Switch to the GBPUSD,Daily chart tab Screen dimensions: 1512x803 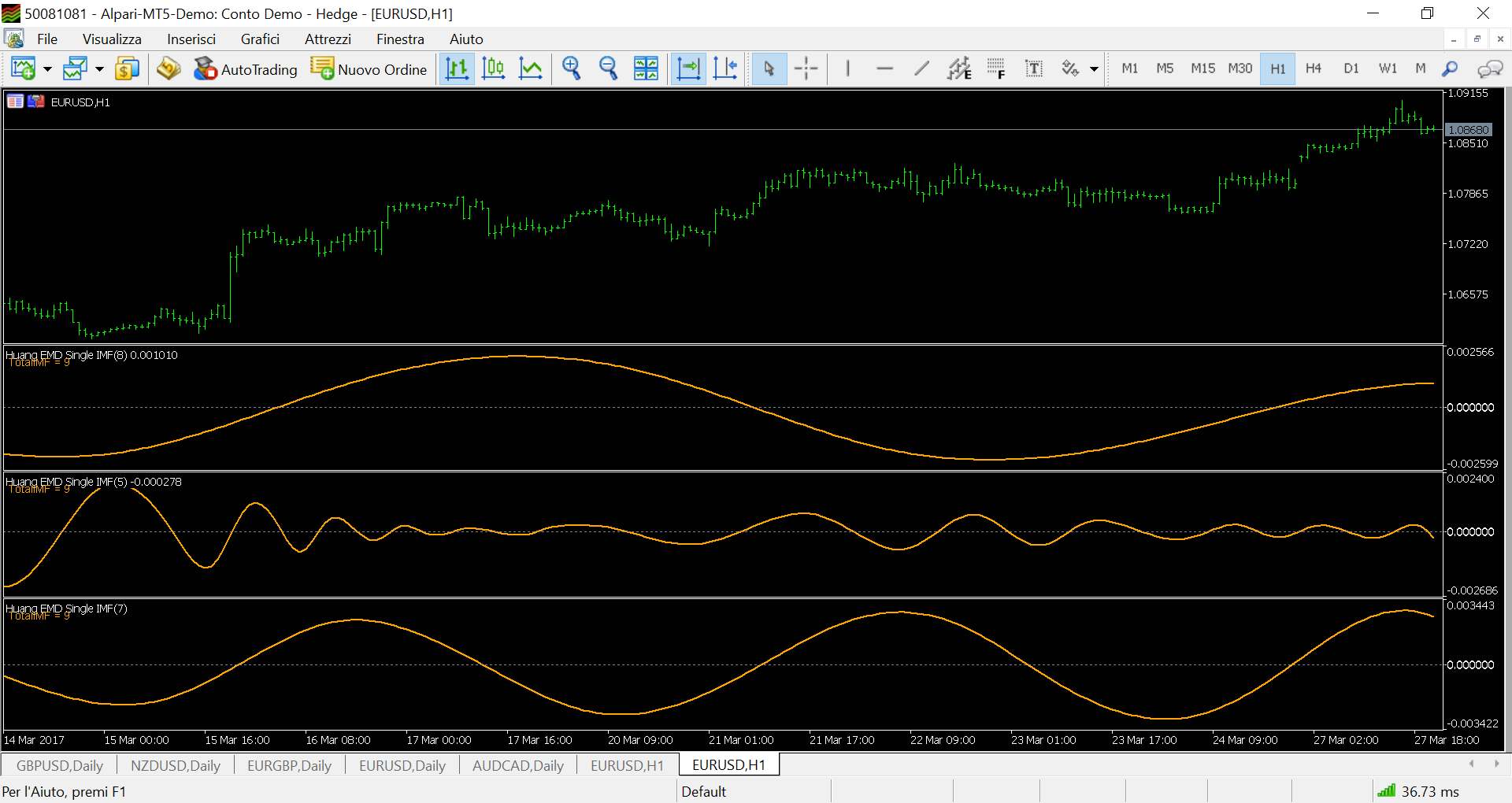point(60,765)
